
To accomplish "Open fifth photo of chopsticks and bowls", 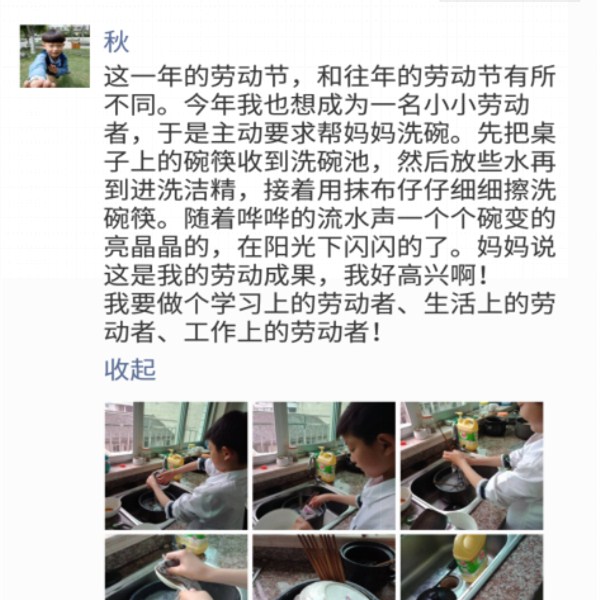I will 324,567.
